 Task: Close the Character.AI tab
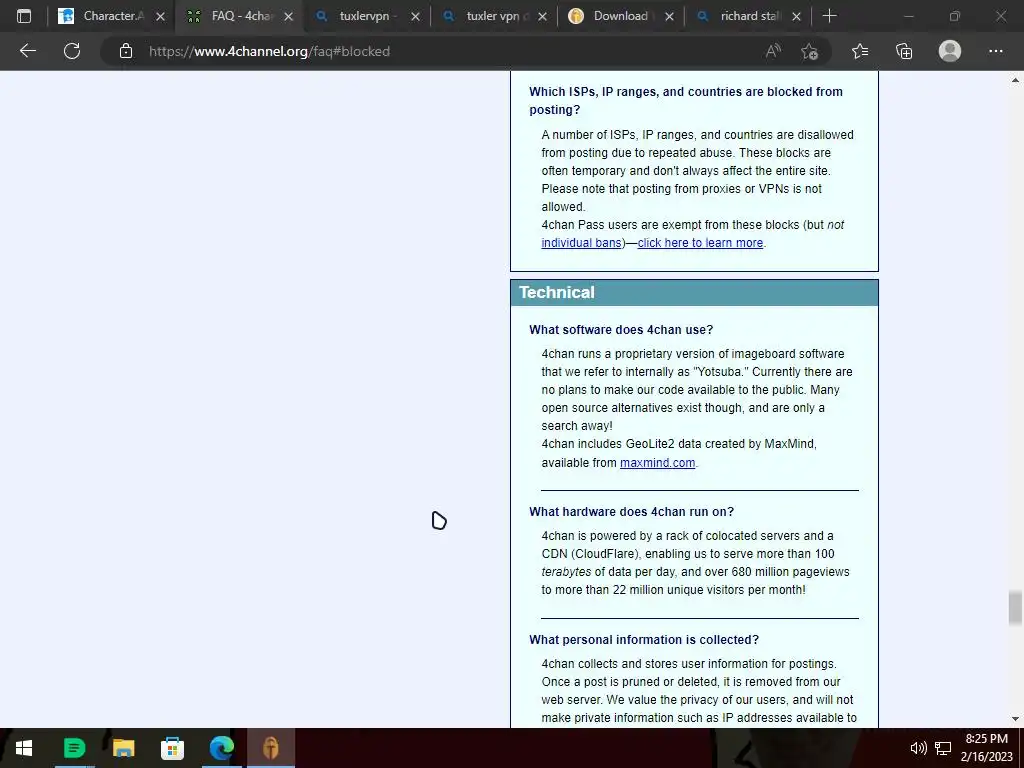coord(161,16)
